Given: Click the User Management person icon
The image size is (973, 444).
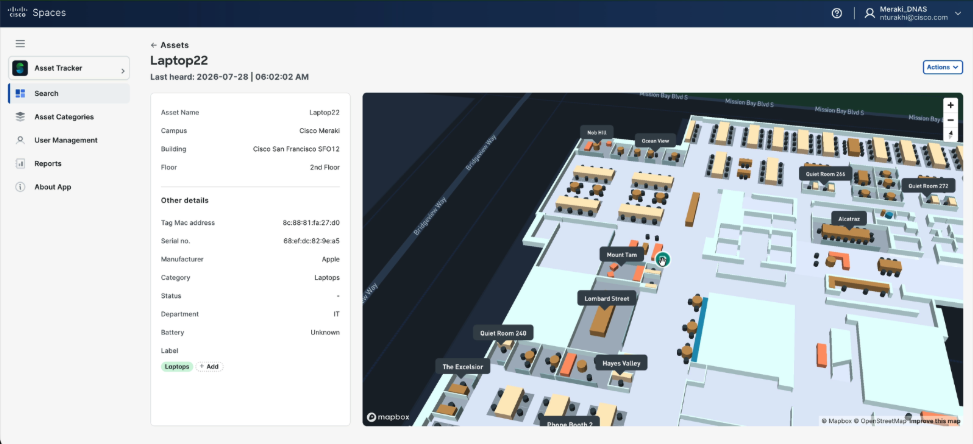Looking at the screenshot, I should [x=20, y=140].
